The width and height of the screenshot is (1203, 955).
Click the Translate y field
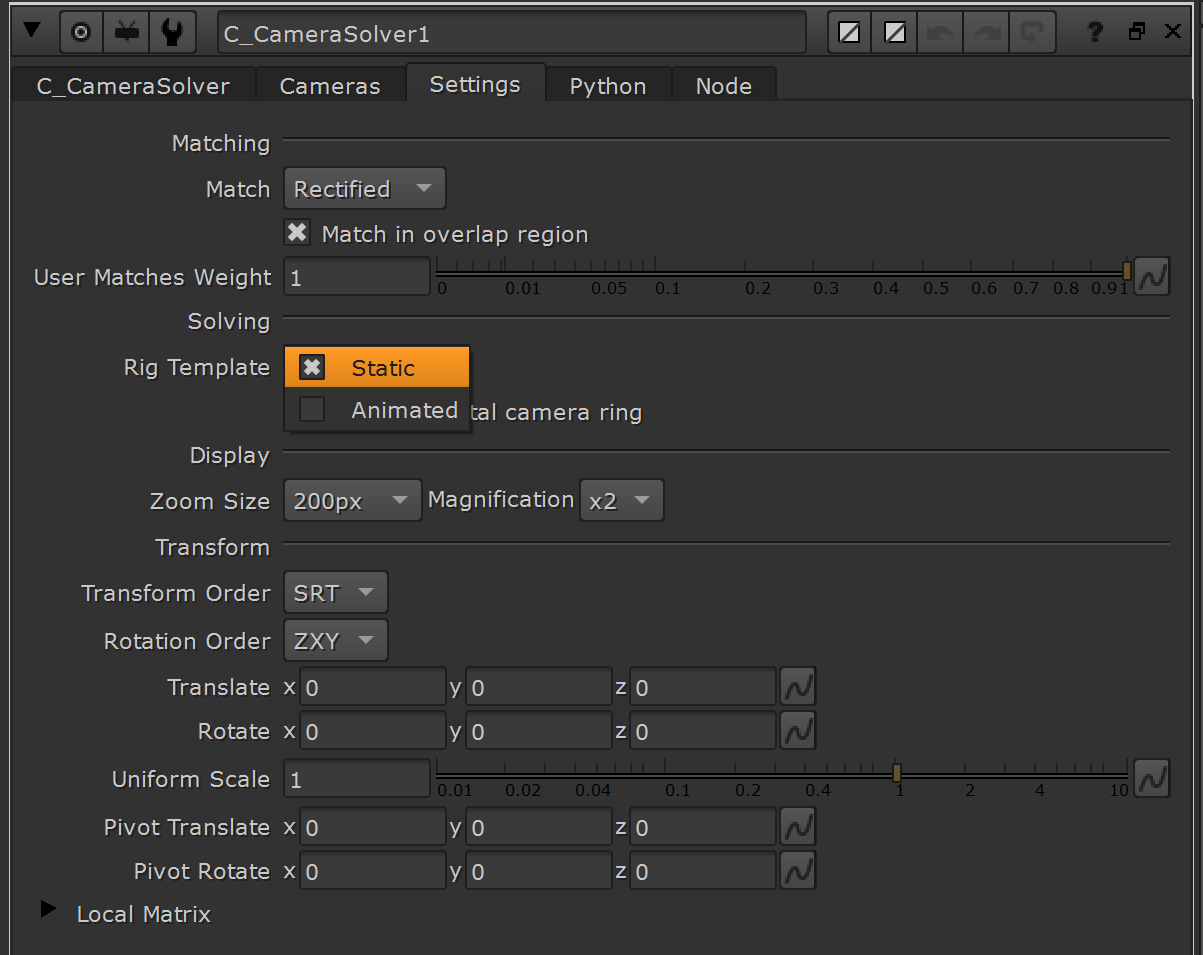(x=539, y=687)
